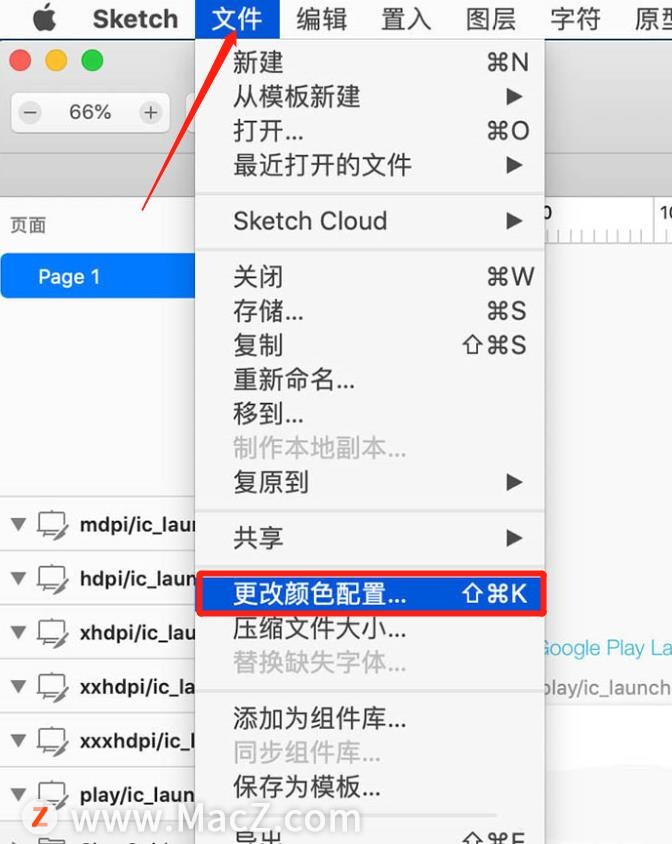672x844 pixels.
Task: Select the xxhdpi/ic_launcher artboard icon
Action: click(x=52, y=687)
